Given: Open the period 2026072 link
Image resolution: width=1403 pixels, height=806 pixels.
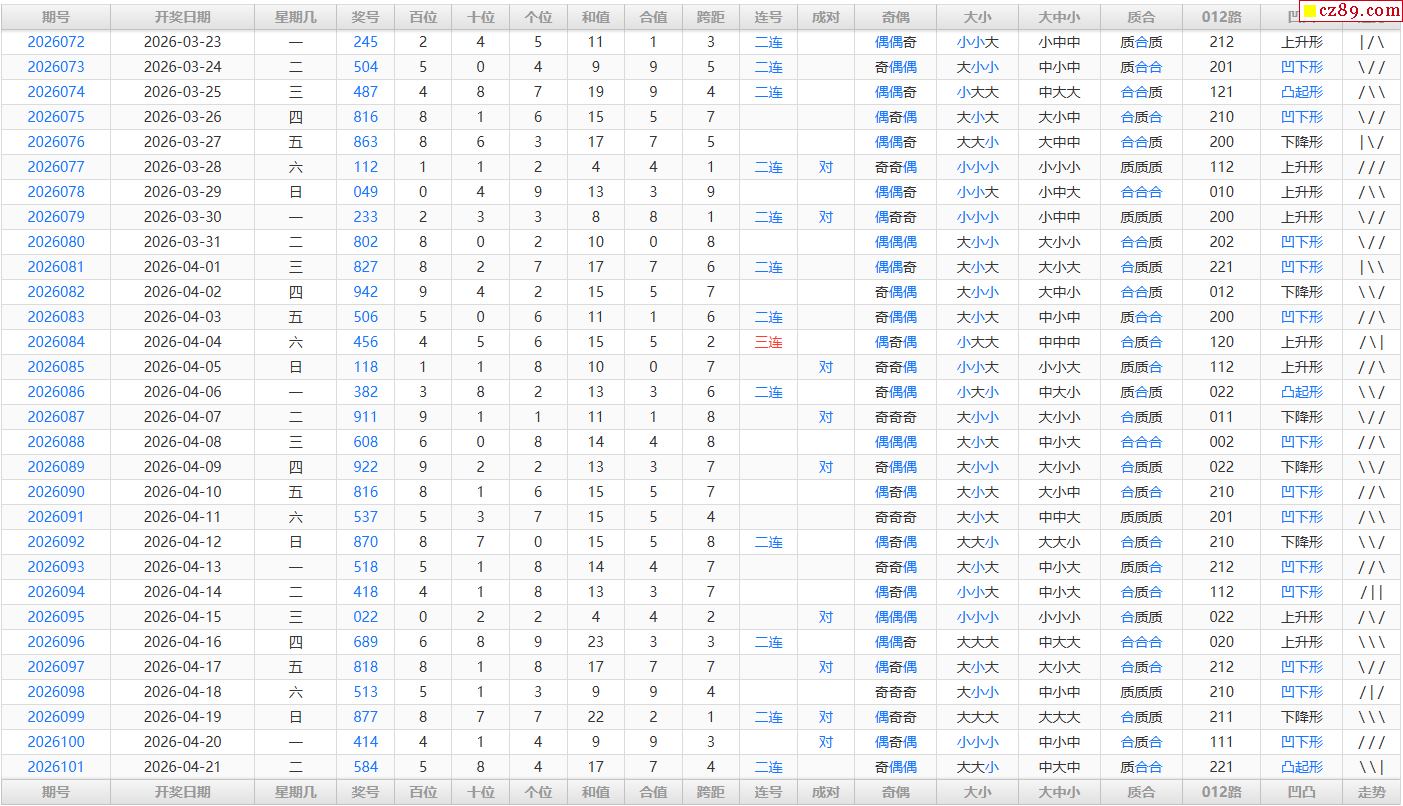Looking at the screenshot, I should pyautogui.click(x=56, y=42).
